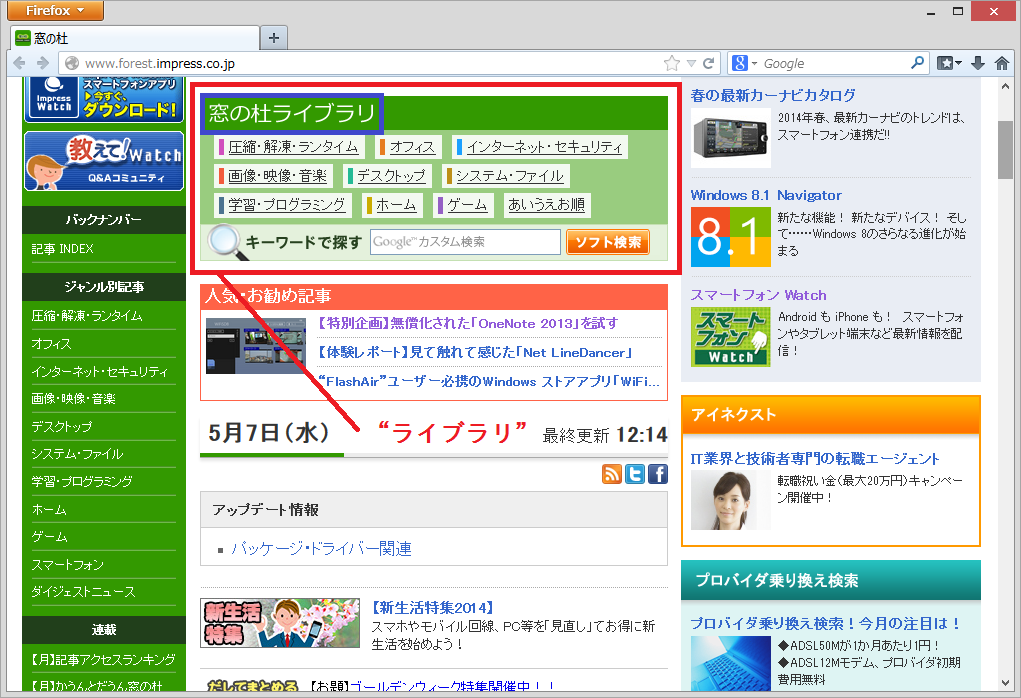Bookmark this page with the star

click(671, 62)
